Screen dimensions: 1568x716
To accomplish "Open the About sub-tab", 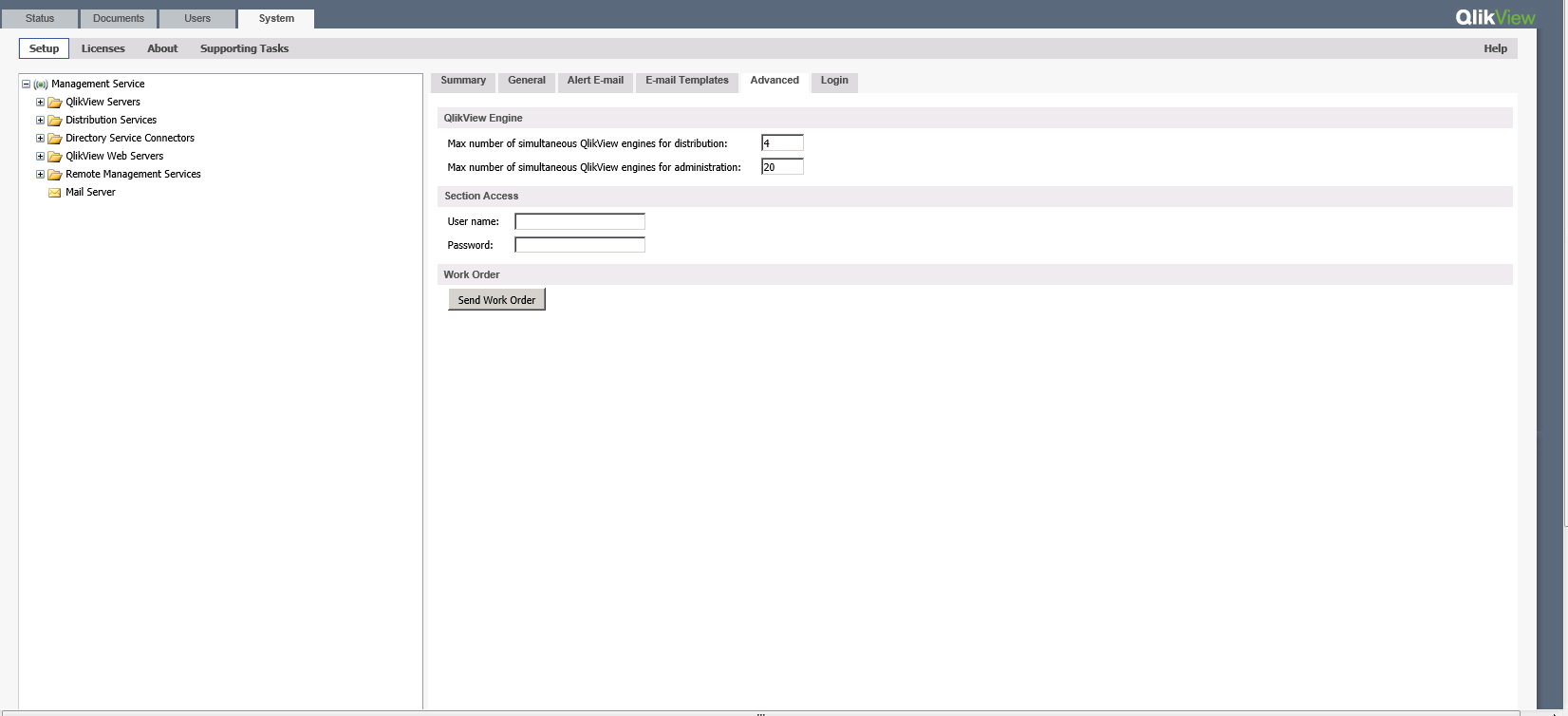I will coord(162,48).
